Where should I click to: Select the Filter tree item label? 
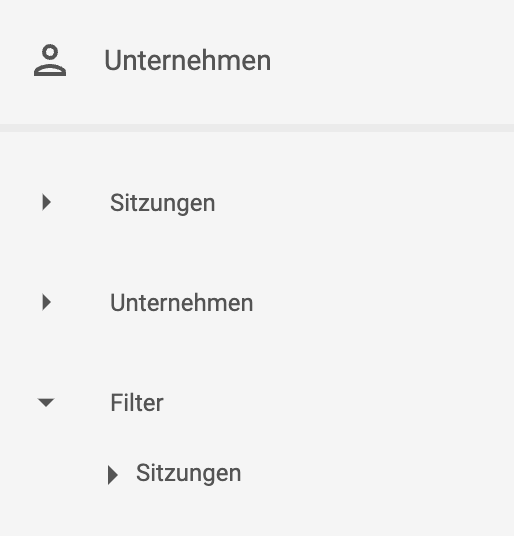coord(137,403)
